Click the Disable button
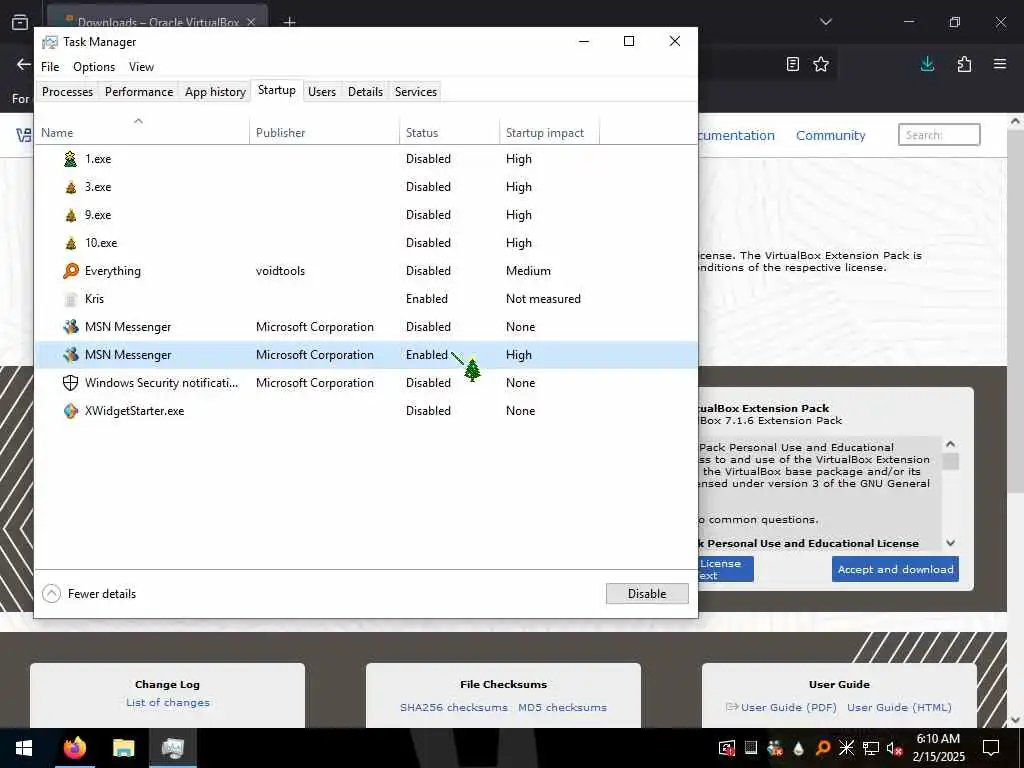 pos(647,594)
